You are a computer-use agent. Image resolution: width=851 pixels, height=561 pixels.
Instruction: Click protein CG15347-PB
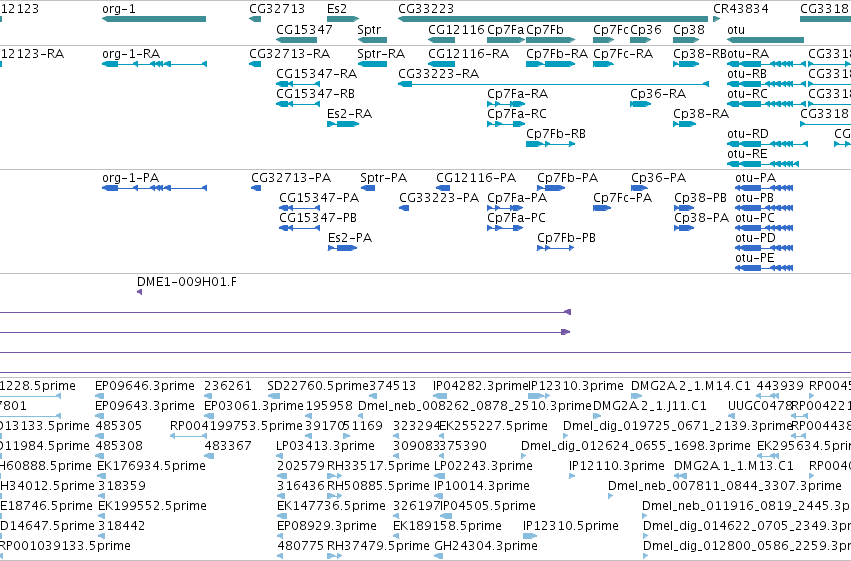point(300,228)
